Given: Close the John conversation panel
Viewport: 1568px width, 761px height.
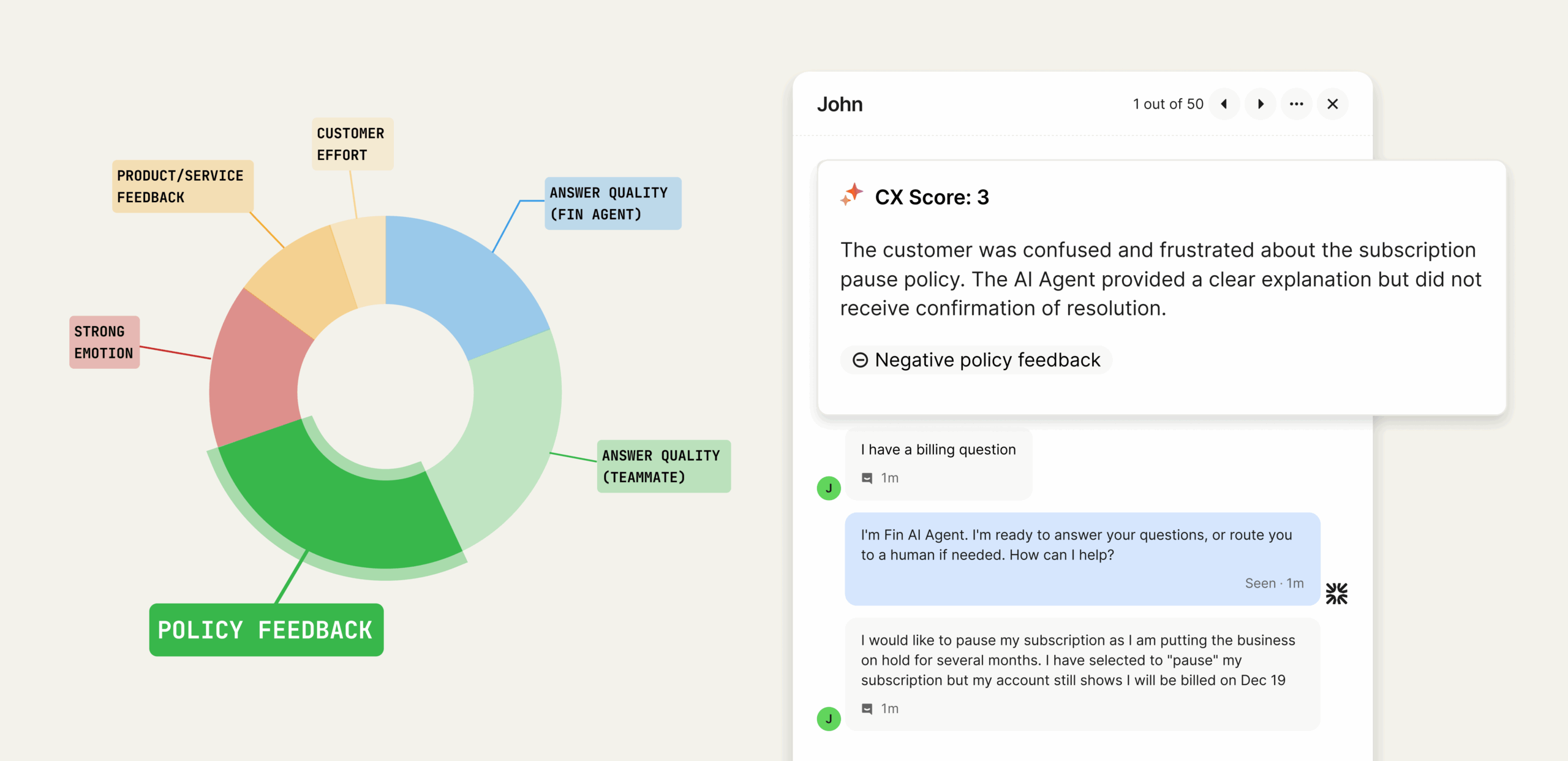Looking at the screenshot, I should [1332, 104].
